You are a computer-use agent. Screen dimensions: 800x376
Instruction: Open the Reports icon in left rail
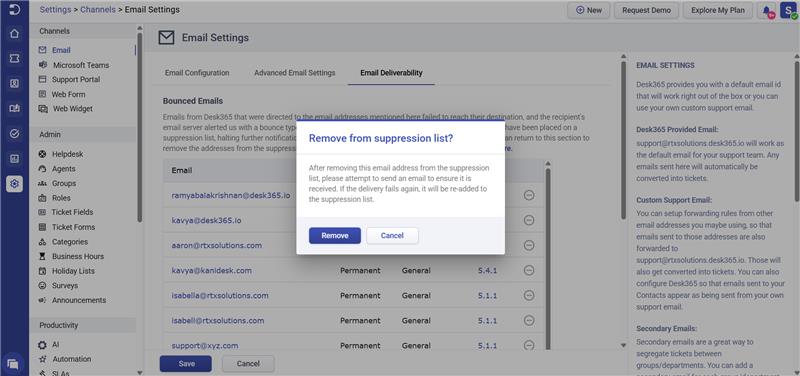click(x=14, y=159)
